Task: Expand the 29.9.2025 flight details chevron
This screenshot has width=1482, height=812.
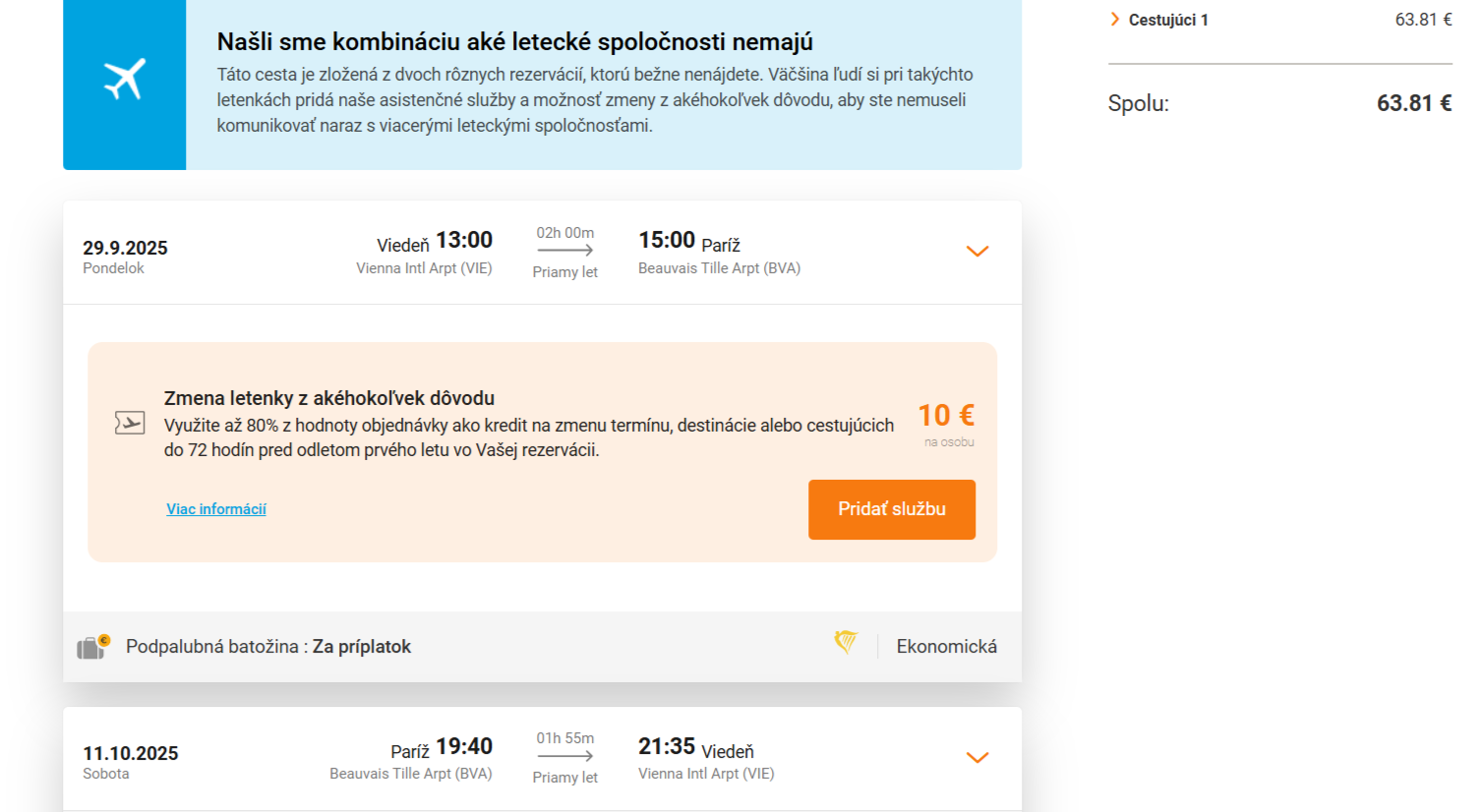Action: coord(977,252)
